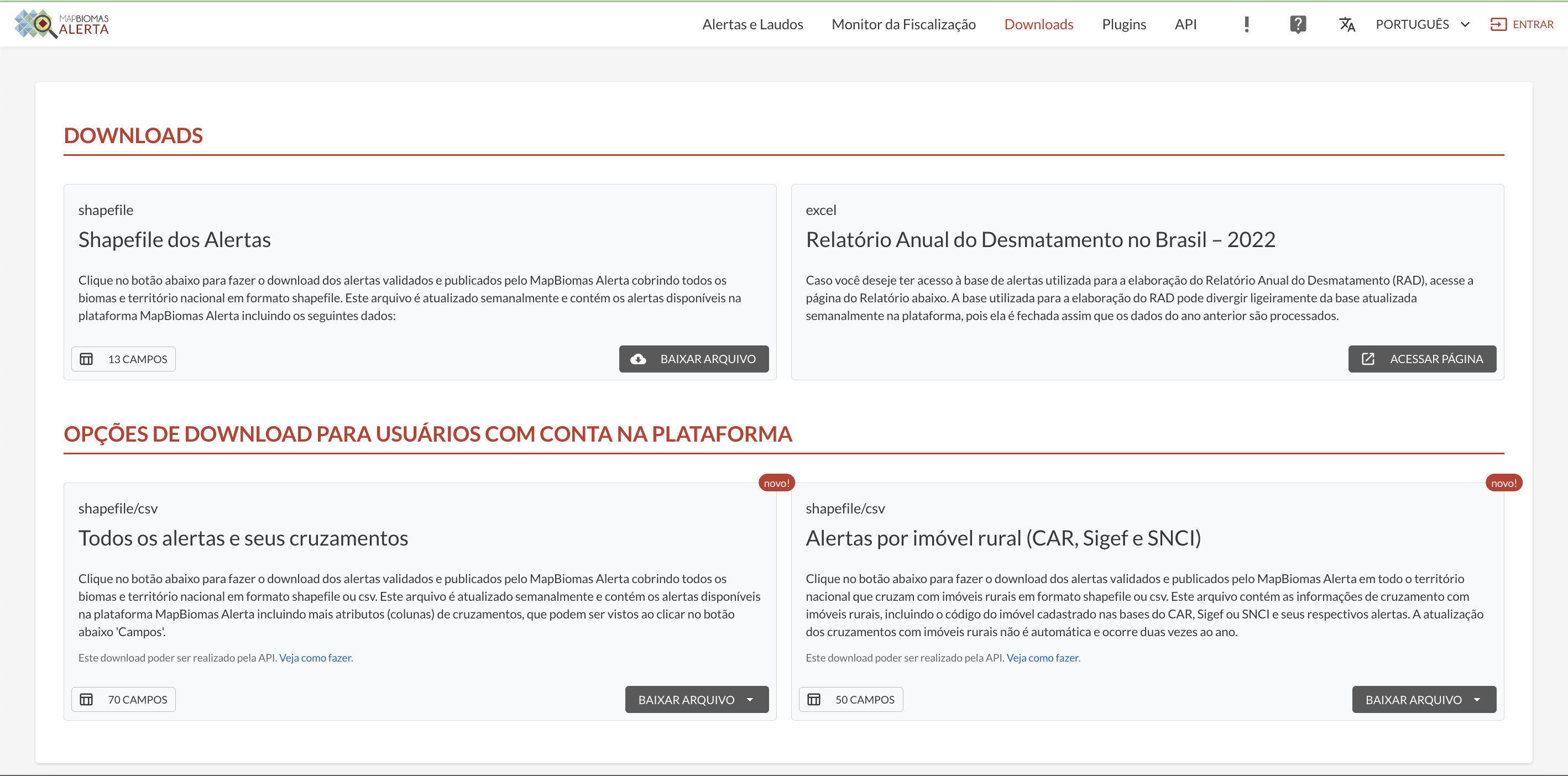This screenshot has height=776, width=1568.
Task: Open the exclamation mark notice icon
Action: (x=1247, y=24)
